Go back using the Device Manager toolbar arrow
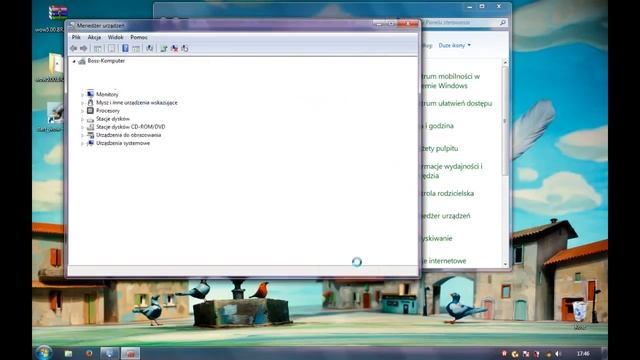The width and height of the screenshot is (640, 360). click(73, 49)
